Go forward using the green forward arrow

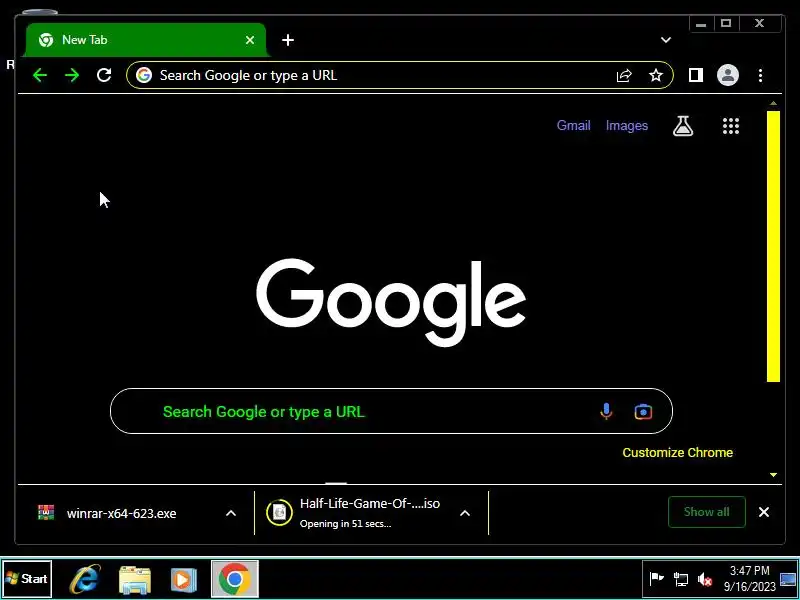coord(72,76)
